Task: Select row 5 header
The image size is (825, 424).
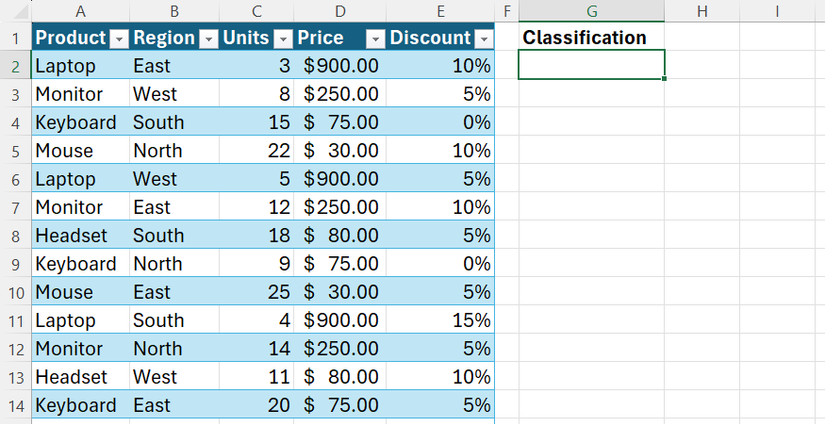Action: [16, 151]
